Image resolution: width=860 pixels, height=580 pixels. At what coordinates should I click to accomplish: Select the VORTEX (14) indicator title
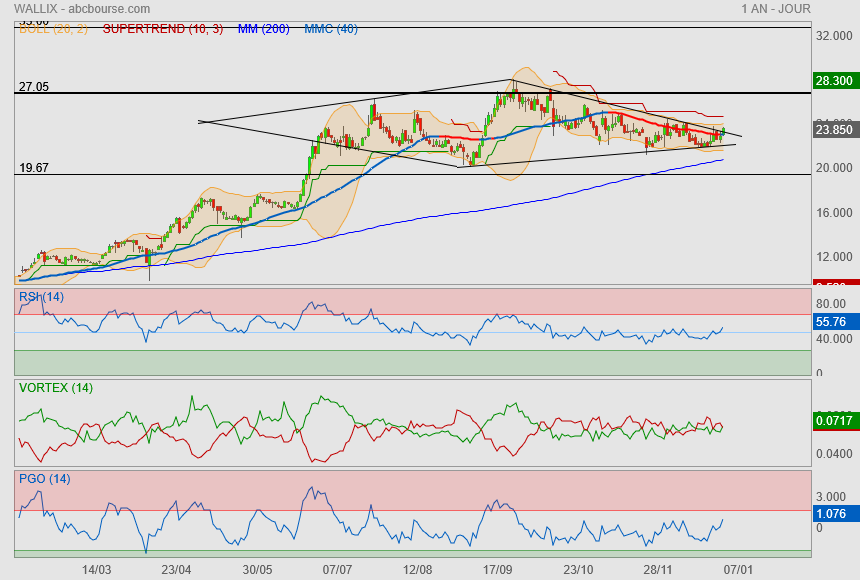(56, 388)
